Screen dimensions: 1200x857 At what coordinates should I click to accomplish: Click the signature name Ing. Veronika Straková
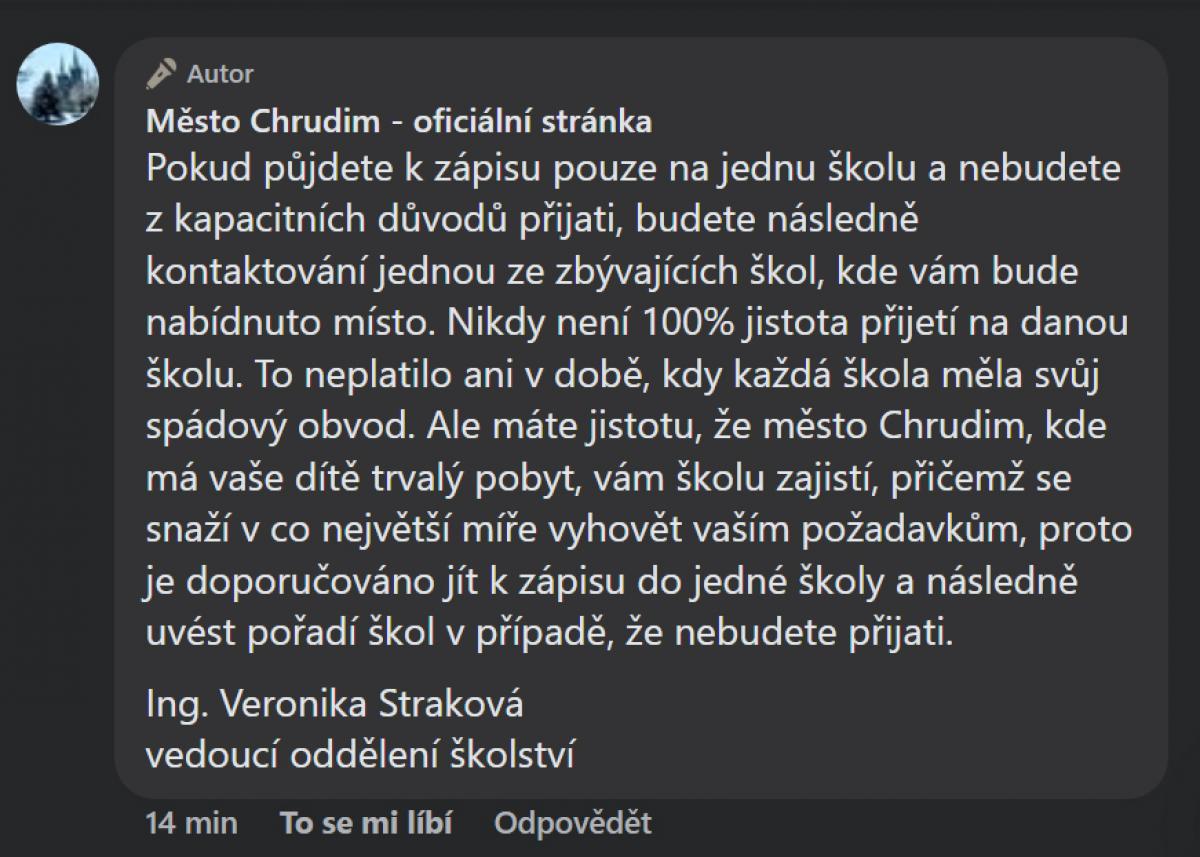point(334,704)
